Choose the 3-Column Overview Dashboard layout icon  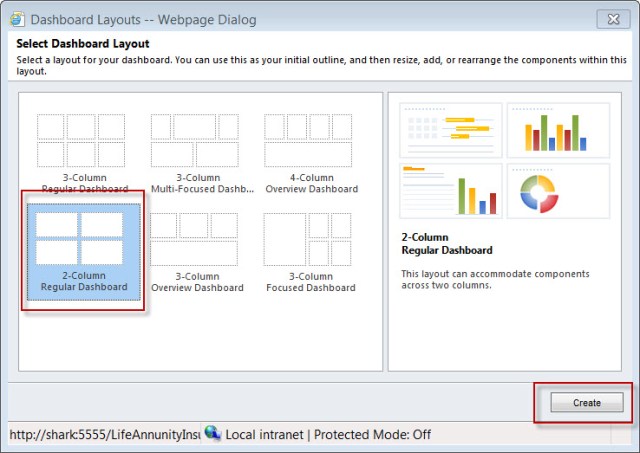pos(196,238)
